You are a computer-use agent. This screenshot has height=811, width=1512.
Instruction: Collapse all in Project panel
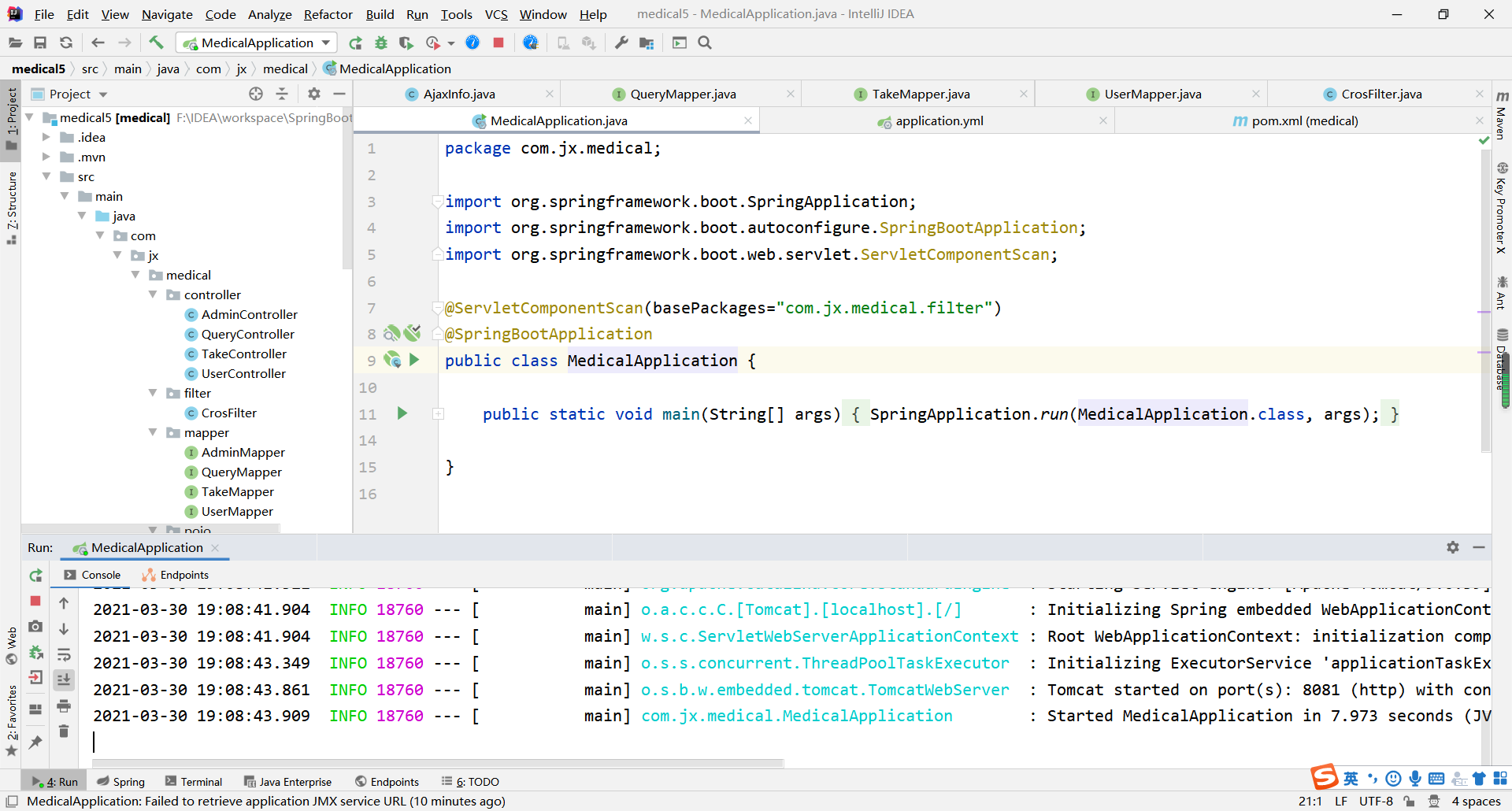click(282, 94)
